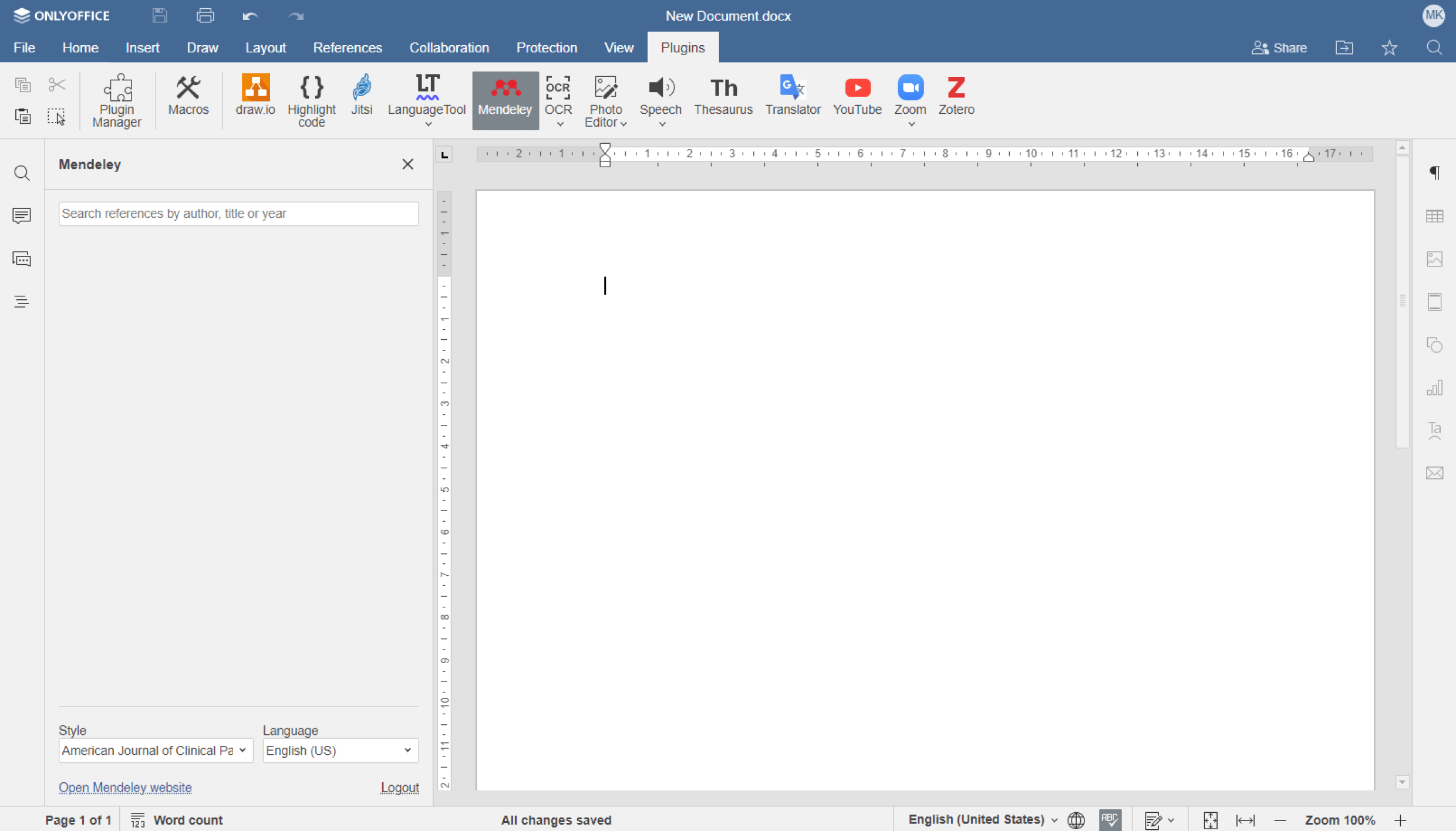Switch to the References tab
The height and width of the screenshot is (831, 1456).
tap(347, 48)
